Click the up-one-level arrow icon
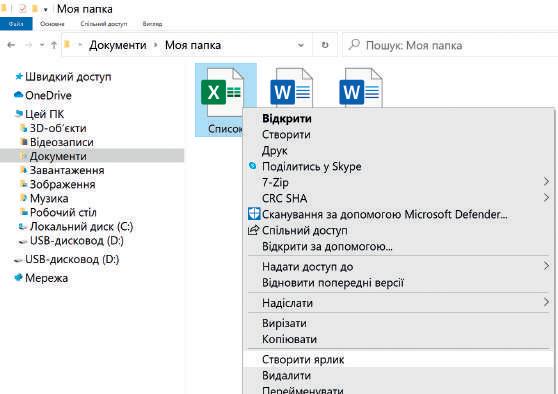This screenshot has width=558, height=394. 54,45
